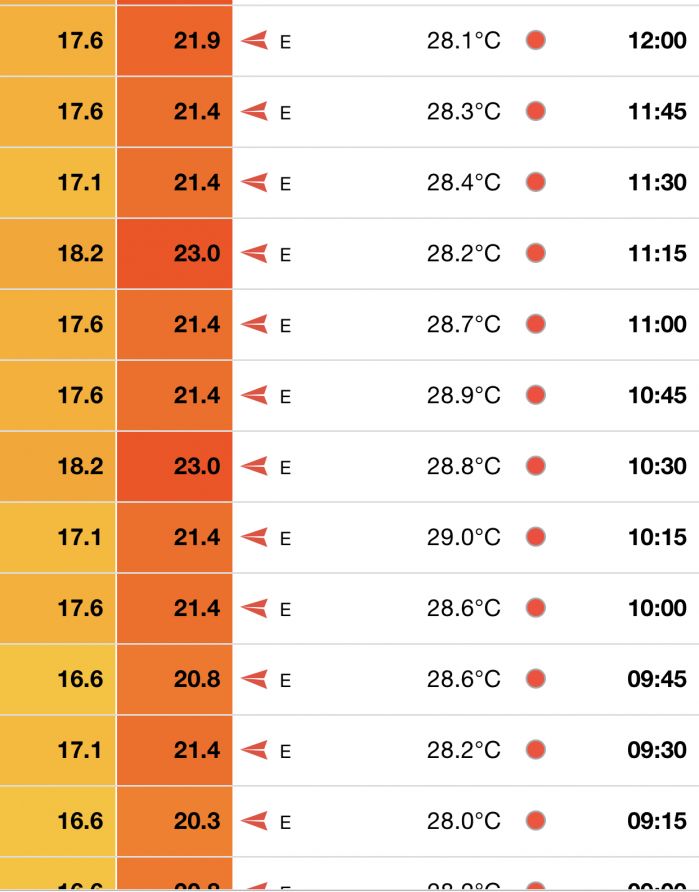699x892 pixels.
Task: Click the wind arrow in the 11:45 row
Action: [x=254, y=111]
